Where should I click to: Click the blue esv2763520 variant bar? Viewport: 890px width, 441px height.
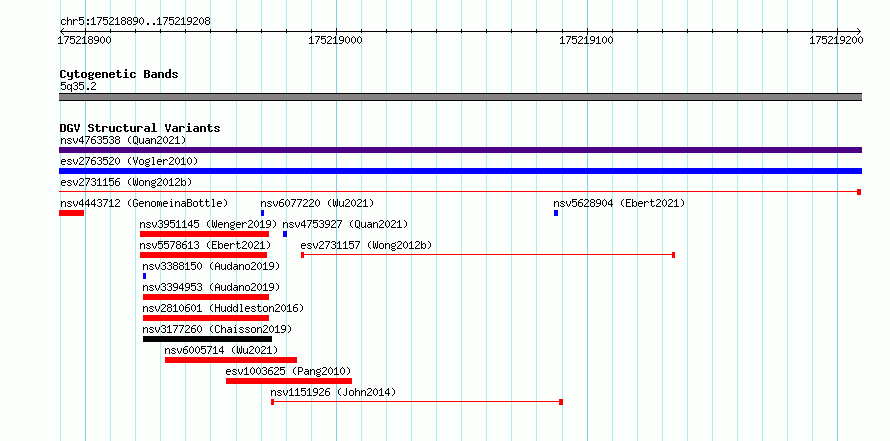(x=460, y=171)
